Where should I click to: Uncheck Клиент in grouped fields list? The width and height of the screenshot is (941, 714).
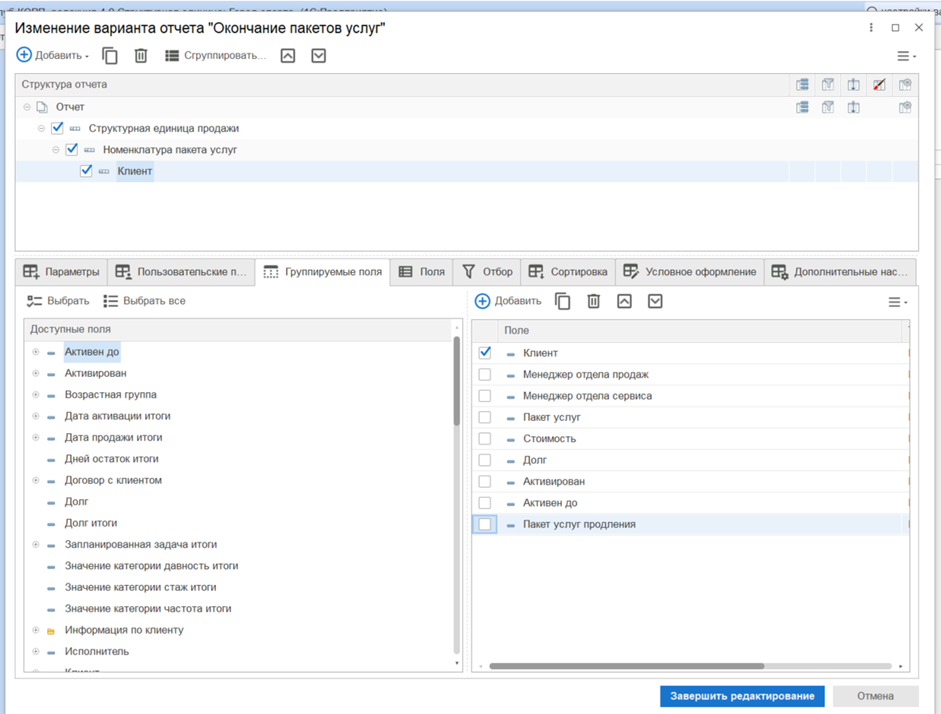[485, 353]
